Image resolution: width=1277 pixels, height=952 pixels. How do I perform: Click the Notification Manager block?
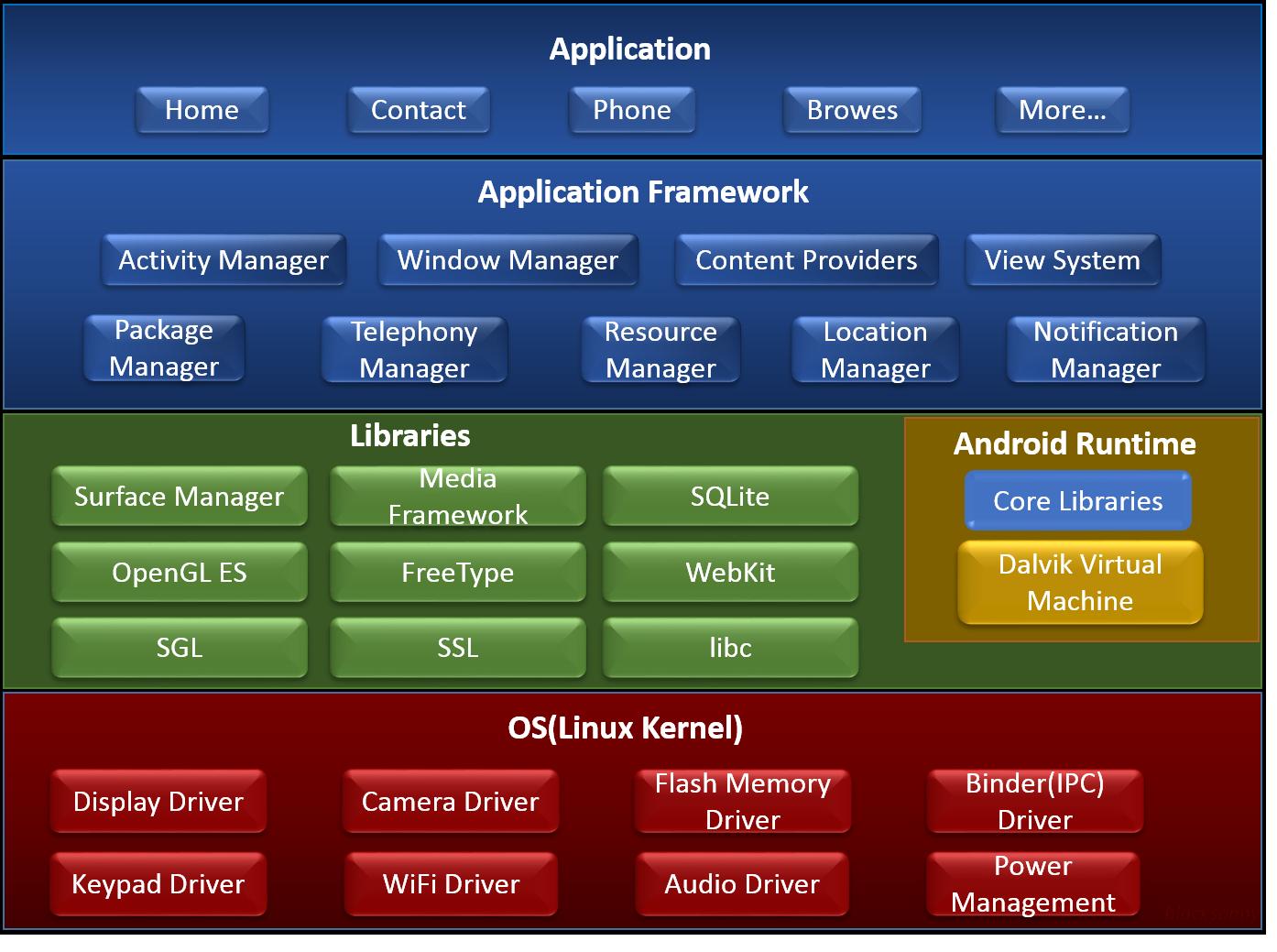pos(1104,349)
